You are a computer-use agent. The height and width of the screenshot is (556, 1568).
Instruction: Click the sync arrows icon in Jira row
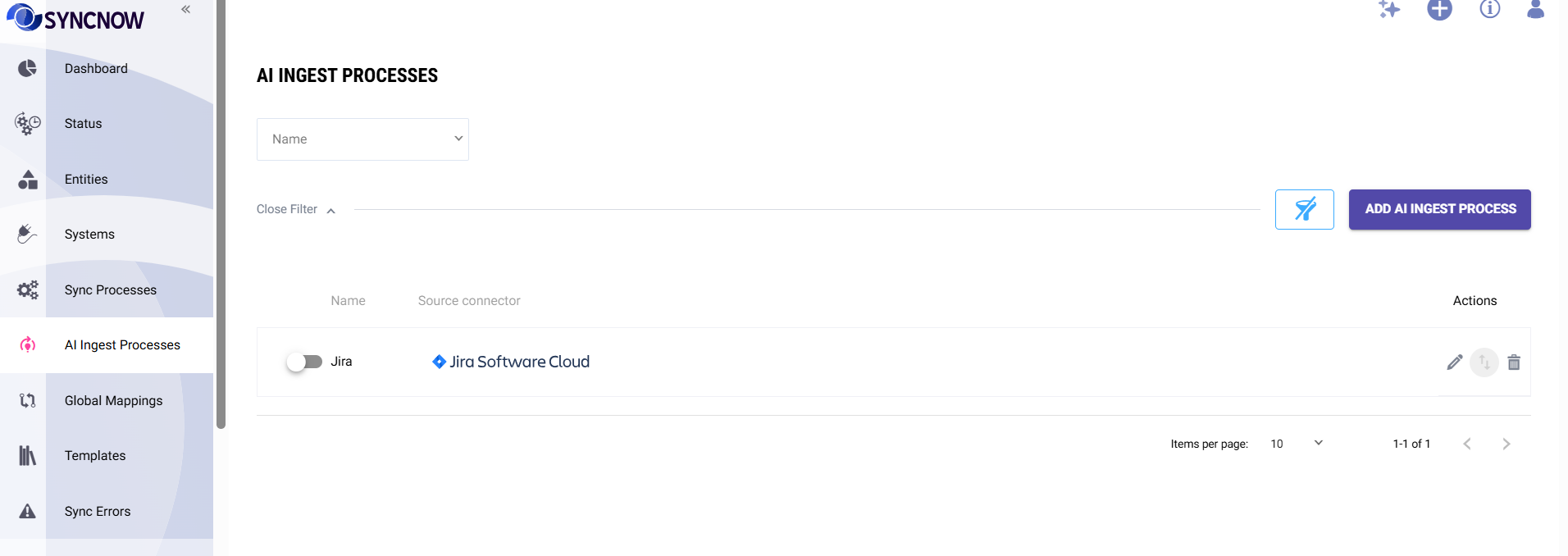click(x=1484, y=362)
